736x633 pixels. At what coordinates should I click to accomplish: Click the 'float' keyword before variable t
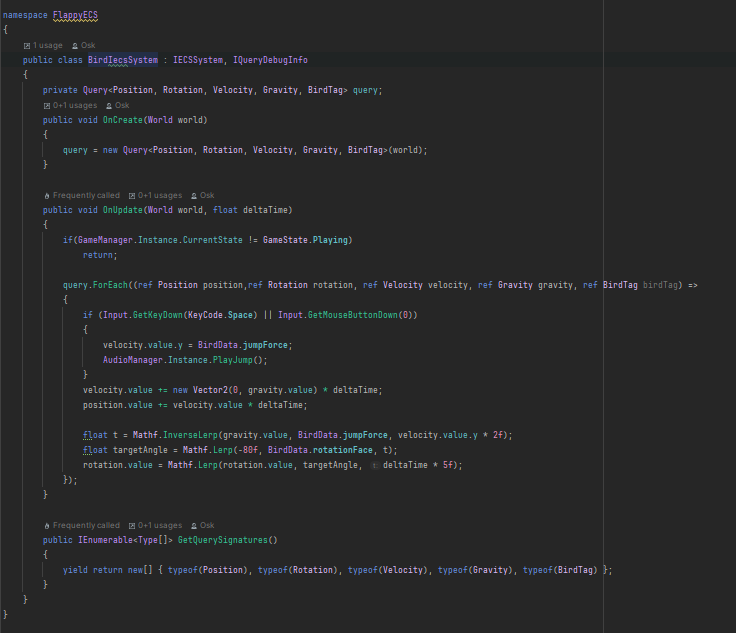pos(95,435)
